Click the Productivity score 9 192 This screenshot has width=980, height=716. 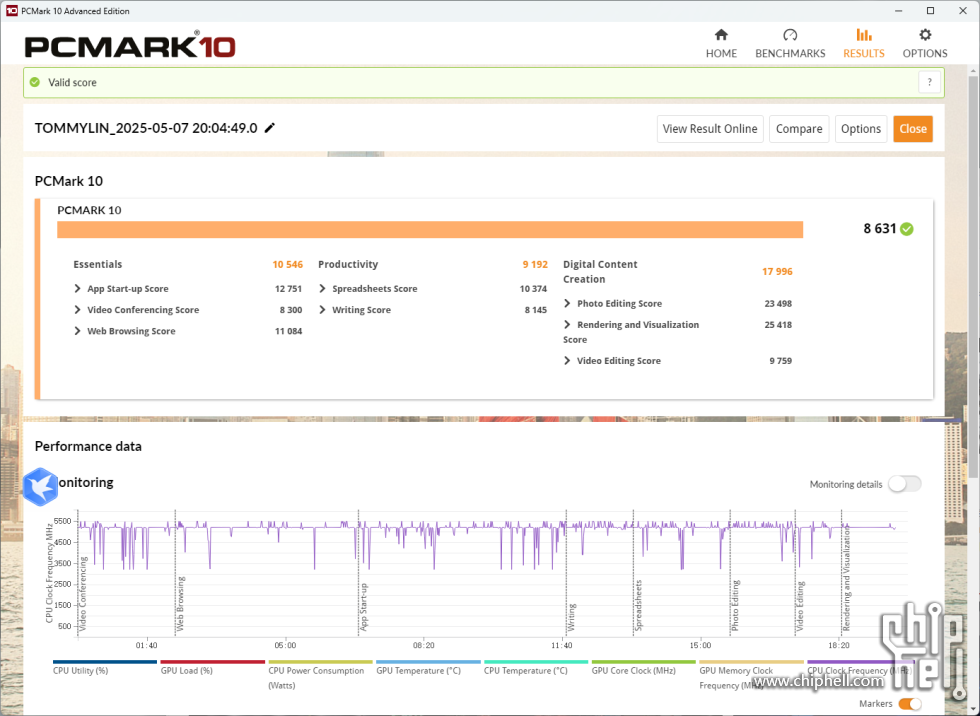coord(535,264)
